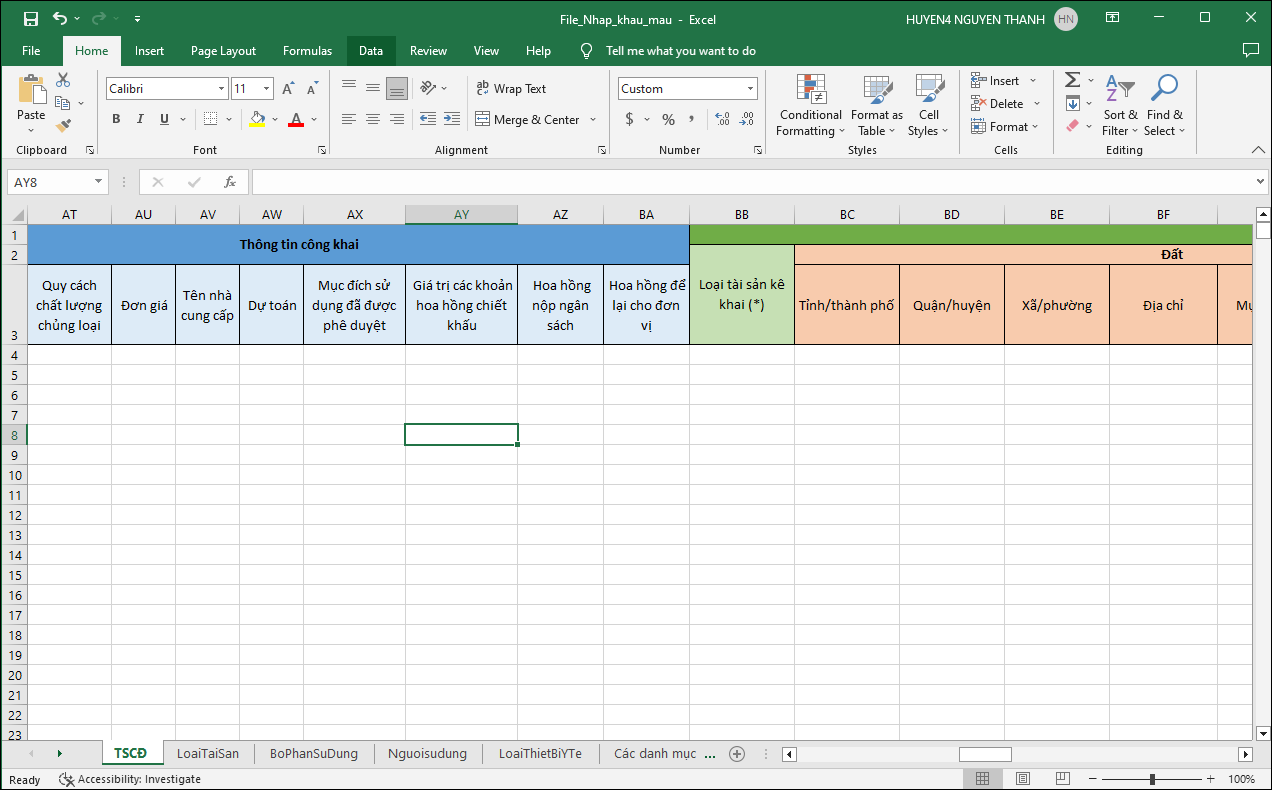Open Conditional Formatting menu
This screenshot has width=1272, height=790.
pyautogui.click(x=810, y=106)
